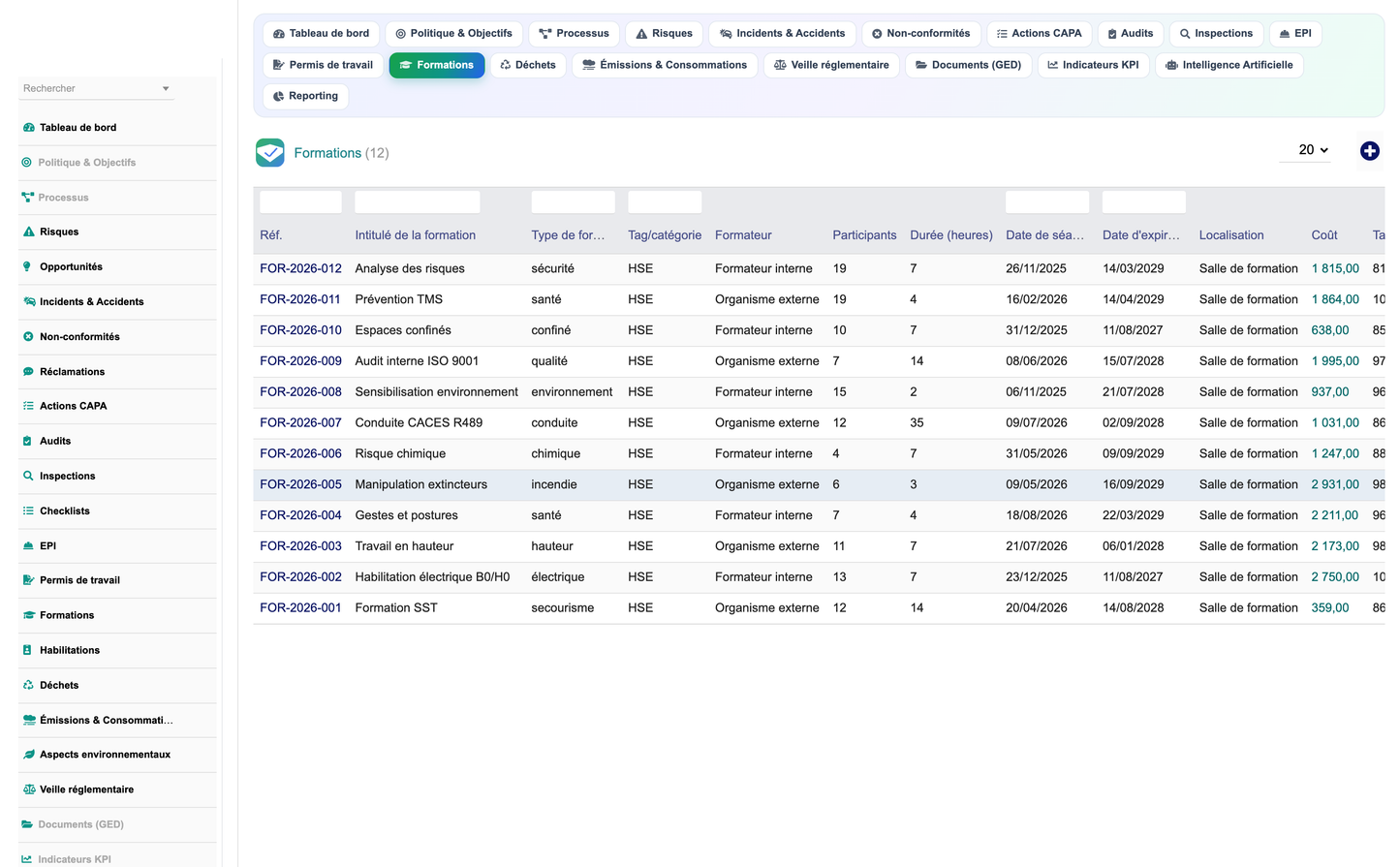The width and height of the screenshot is (1400, 867).
Task: Click the Inspections magnifier icon in sidebar
Action: (28, 476)
